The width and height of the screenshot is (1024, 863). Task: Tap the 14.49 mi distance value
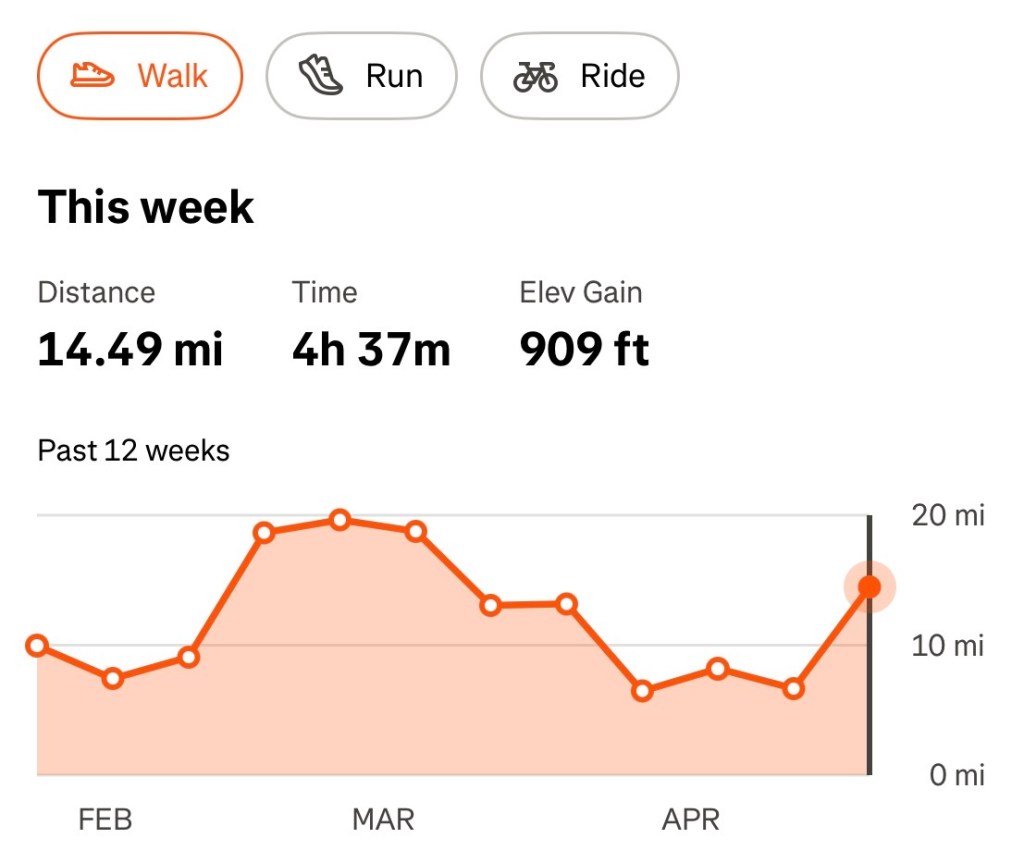130,350
